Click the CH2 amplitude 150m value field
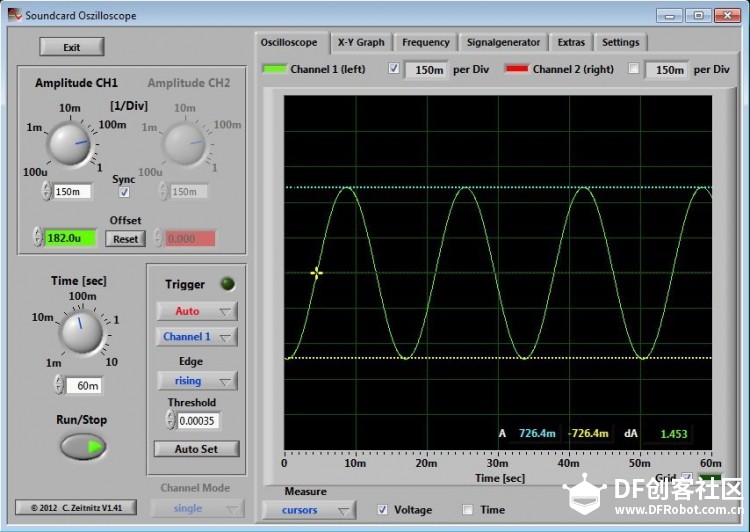This screenshot has width=750, height=532. (188, 191)
